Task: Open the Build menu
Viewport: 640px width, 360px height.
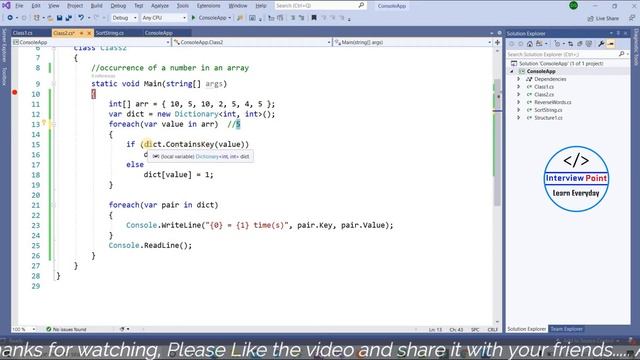Action: coord(96,6)
